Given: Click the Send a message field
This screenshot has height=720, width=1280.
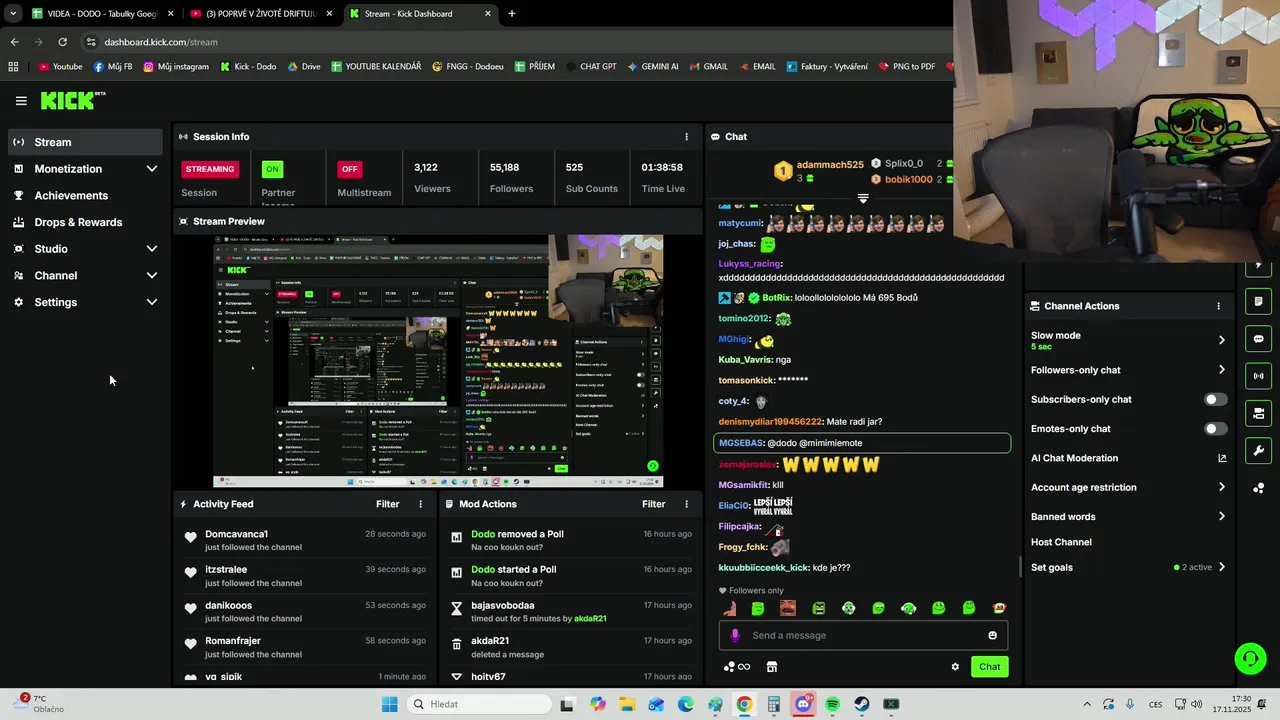Looking at the screenshot, I should 863,635.
